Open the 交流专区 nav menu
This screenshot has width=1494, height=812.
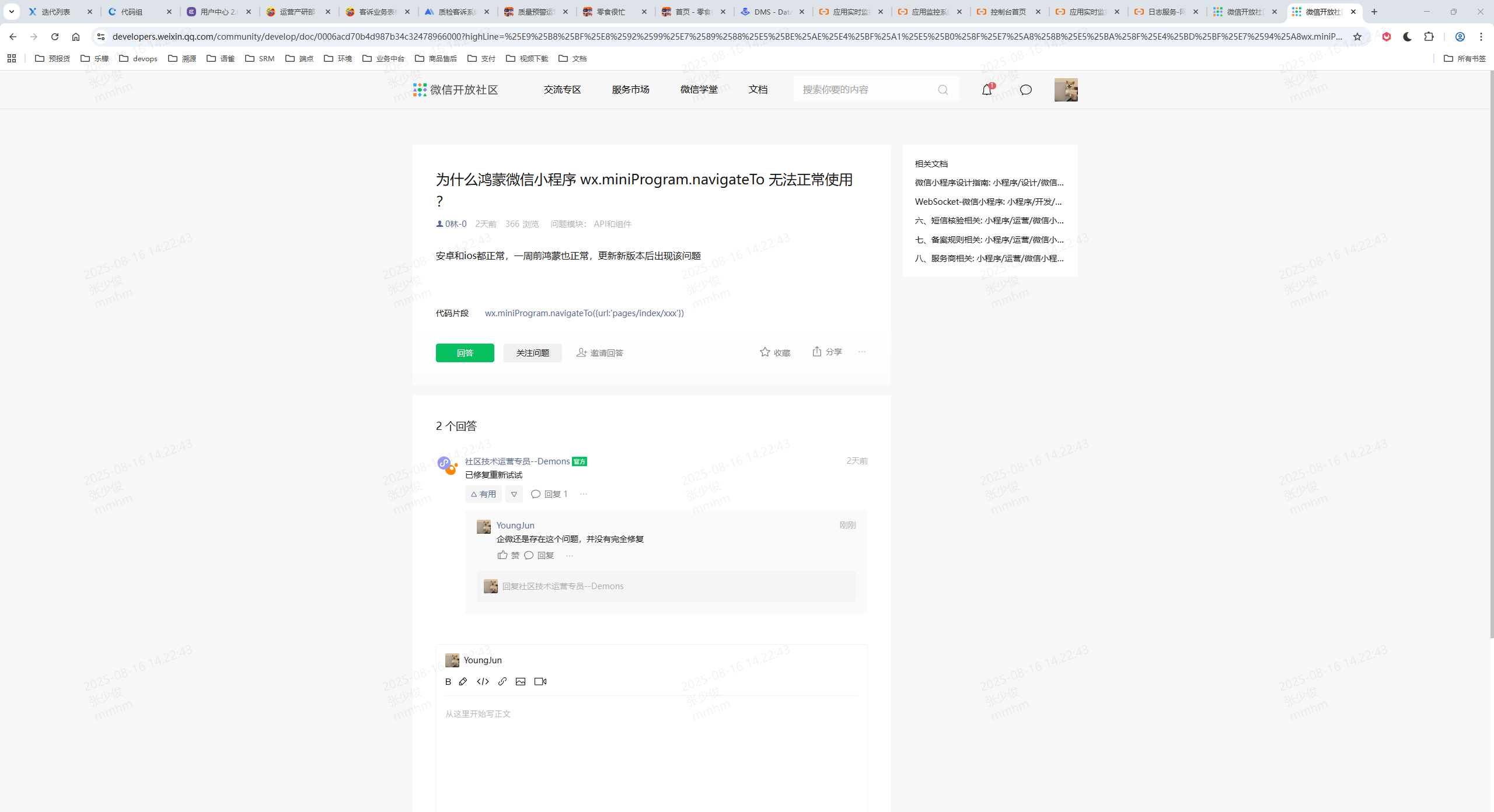[562, 89]
